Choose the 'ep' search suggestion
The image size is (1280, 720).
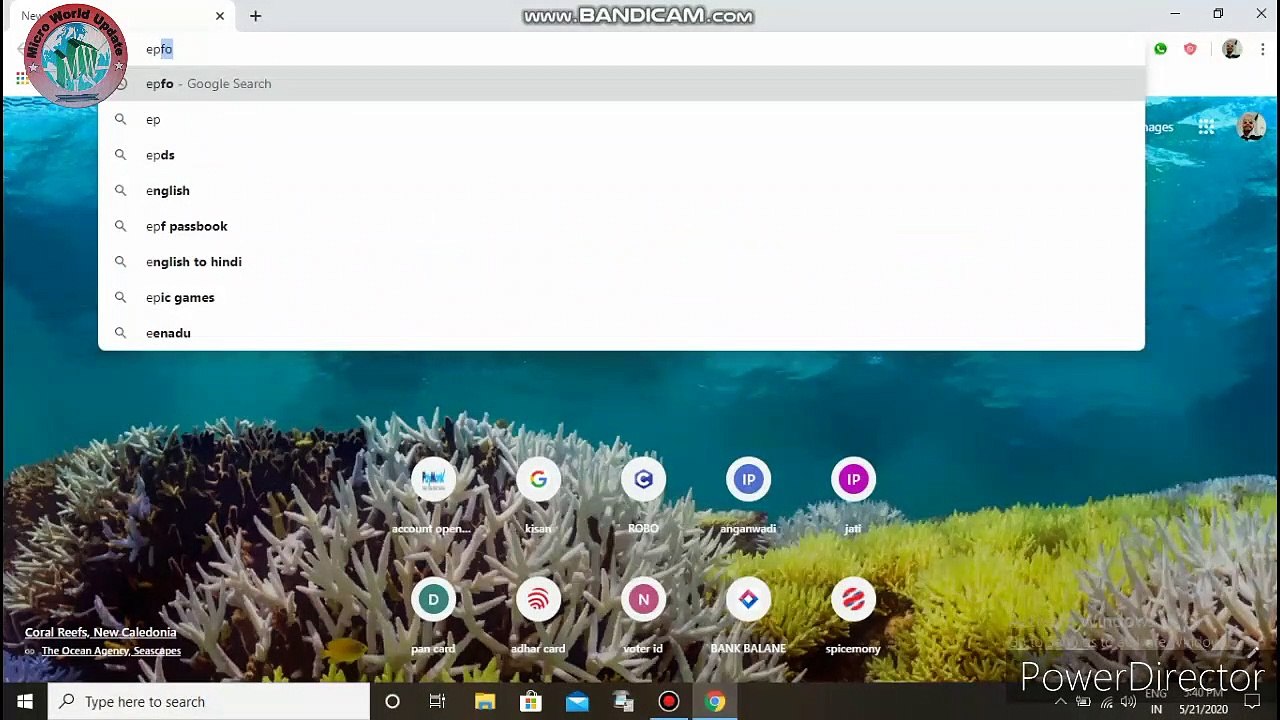tap(621, 120)
